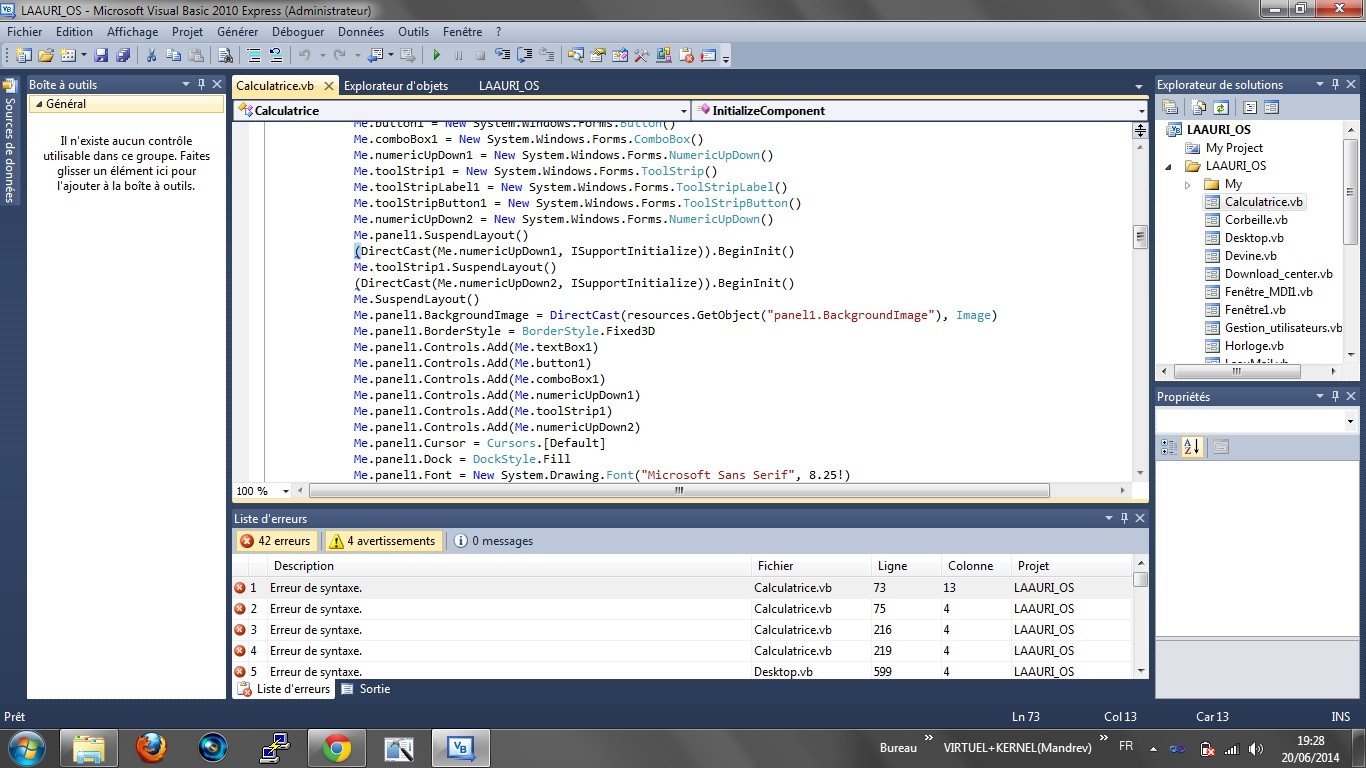Click the code editor horizontal scrollbar
Screen dimensions: 1366x768
(x=679, y=491)
